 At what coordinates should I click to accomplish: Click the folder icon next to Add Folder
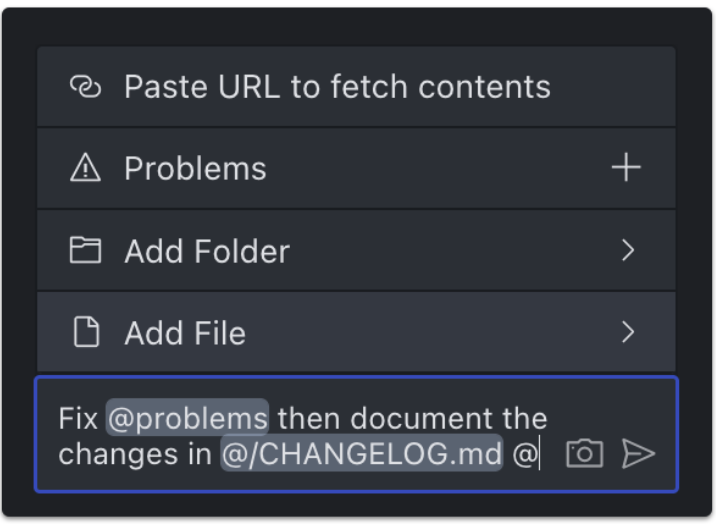pos(86,250)
